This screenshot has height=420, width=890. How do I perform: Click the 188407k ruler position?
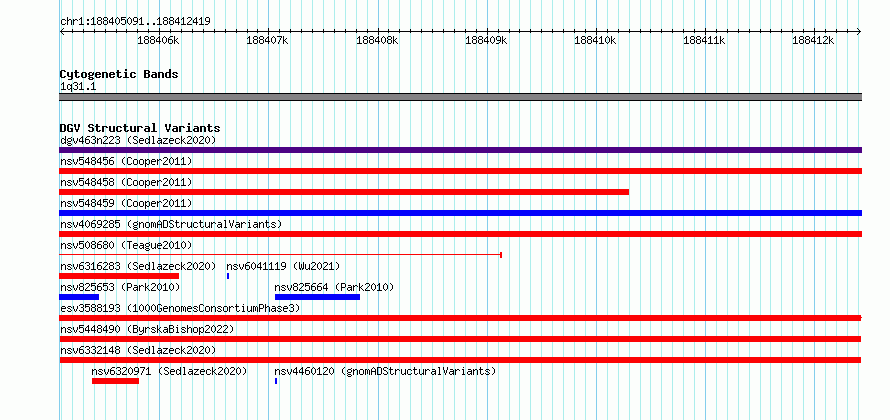[x=268, y=40]
